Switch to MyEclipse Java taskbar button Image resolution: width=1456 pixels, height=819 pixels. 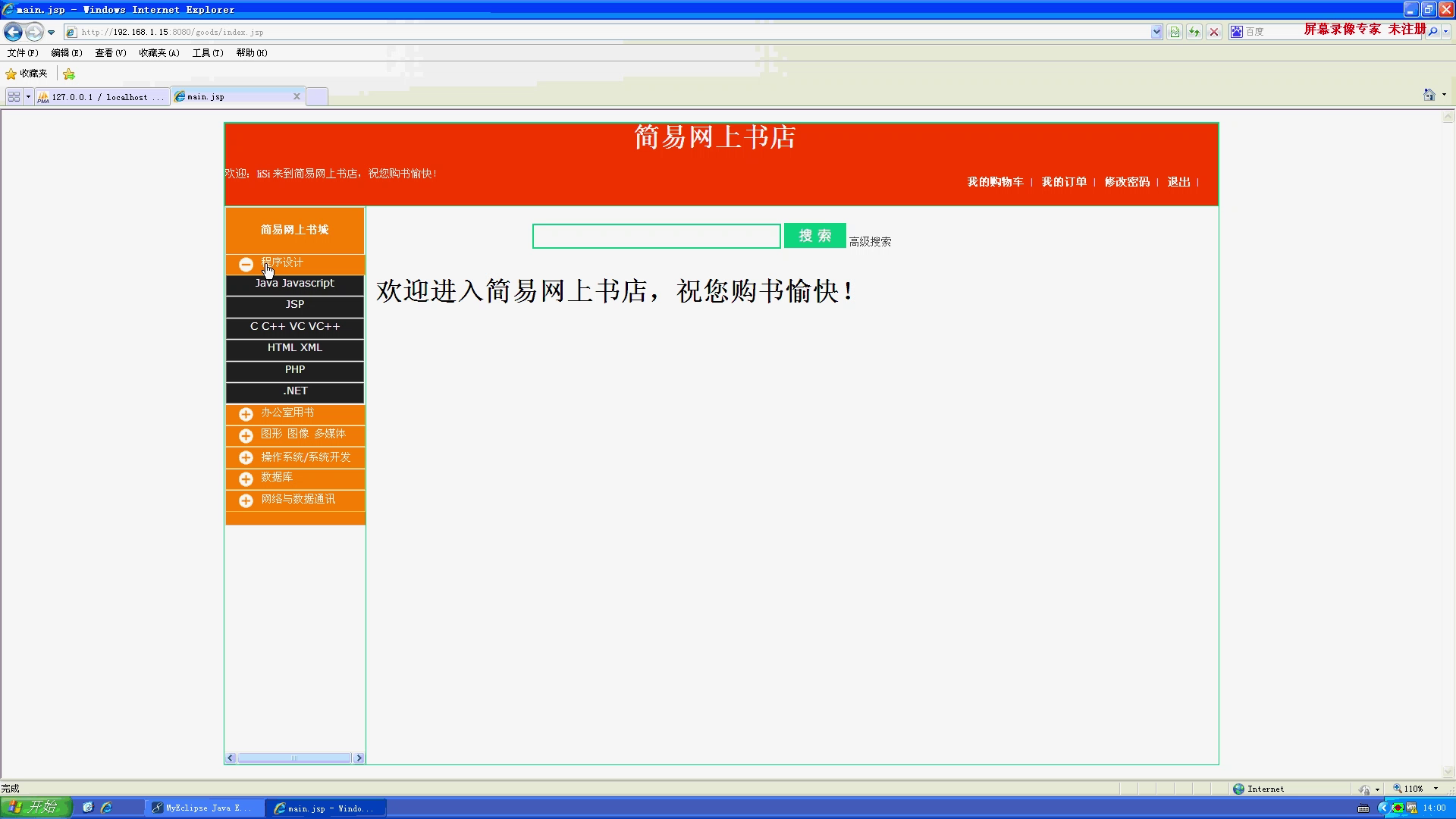point(205,808)
